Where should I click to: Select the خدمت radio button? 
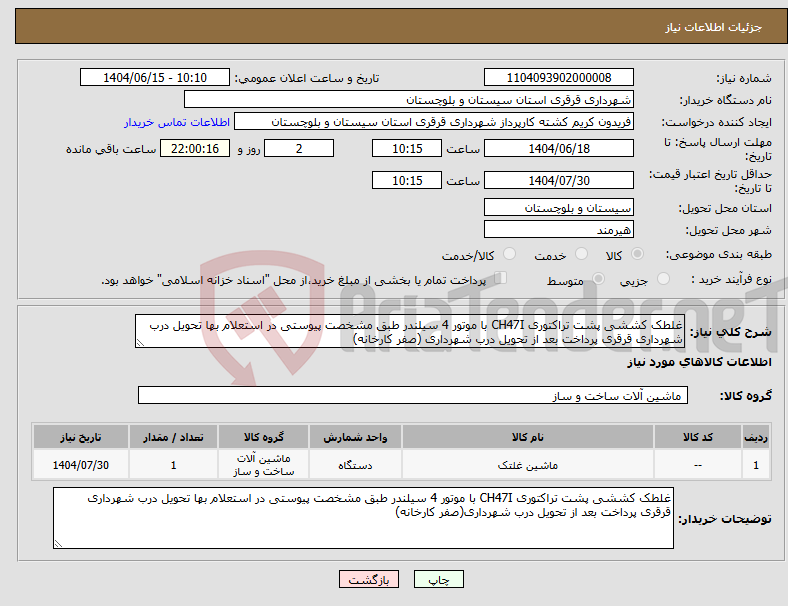coord(581,254)
